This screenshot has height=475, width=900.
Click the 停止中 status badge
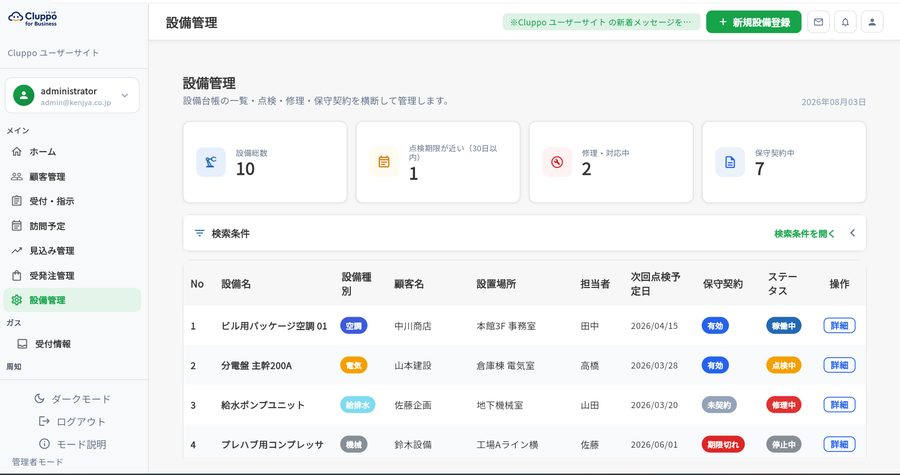[783, 445]
